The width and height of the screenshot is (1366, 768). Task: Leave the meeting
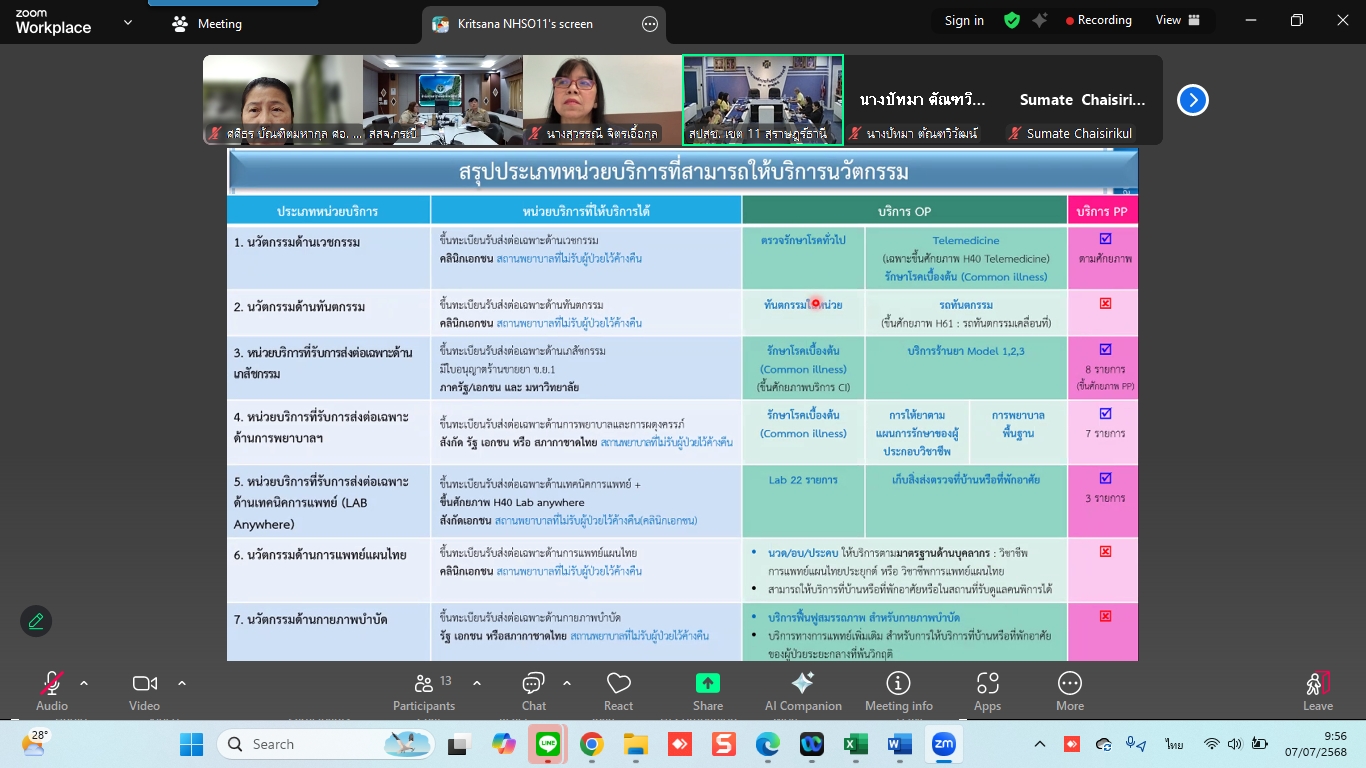[1317, 691]
